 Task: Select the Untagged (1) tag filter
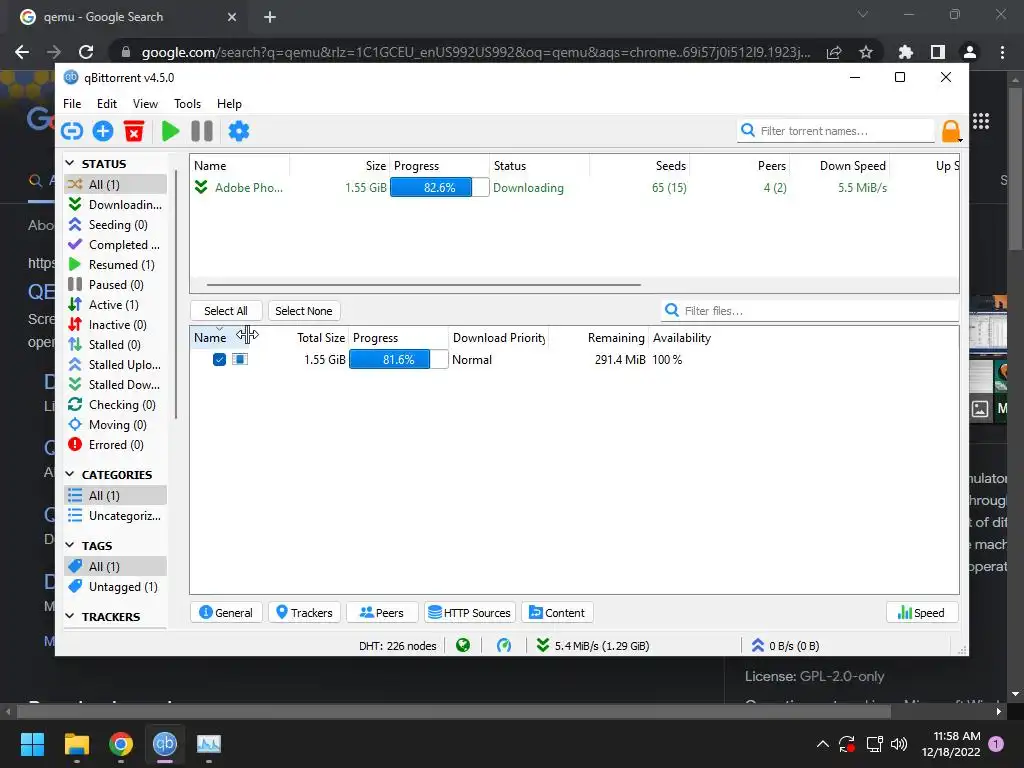coord(116,586)
